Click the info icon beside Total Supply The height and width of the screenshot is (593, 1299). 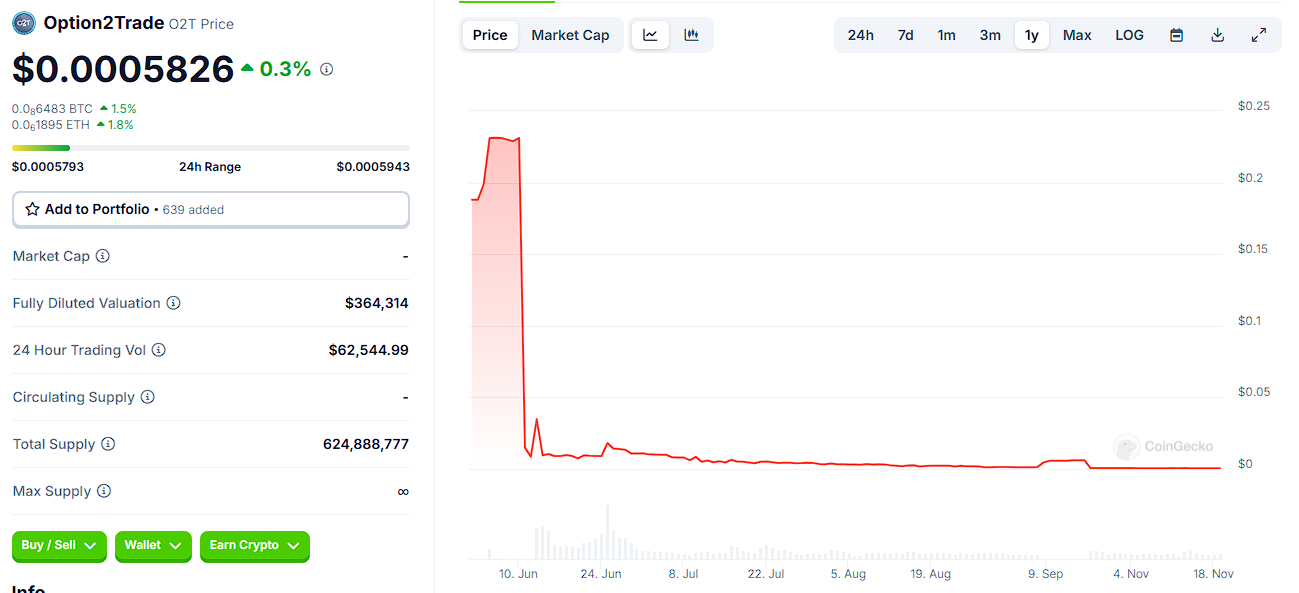tap(108, 444)
